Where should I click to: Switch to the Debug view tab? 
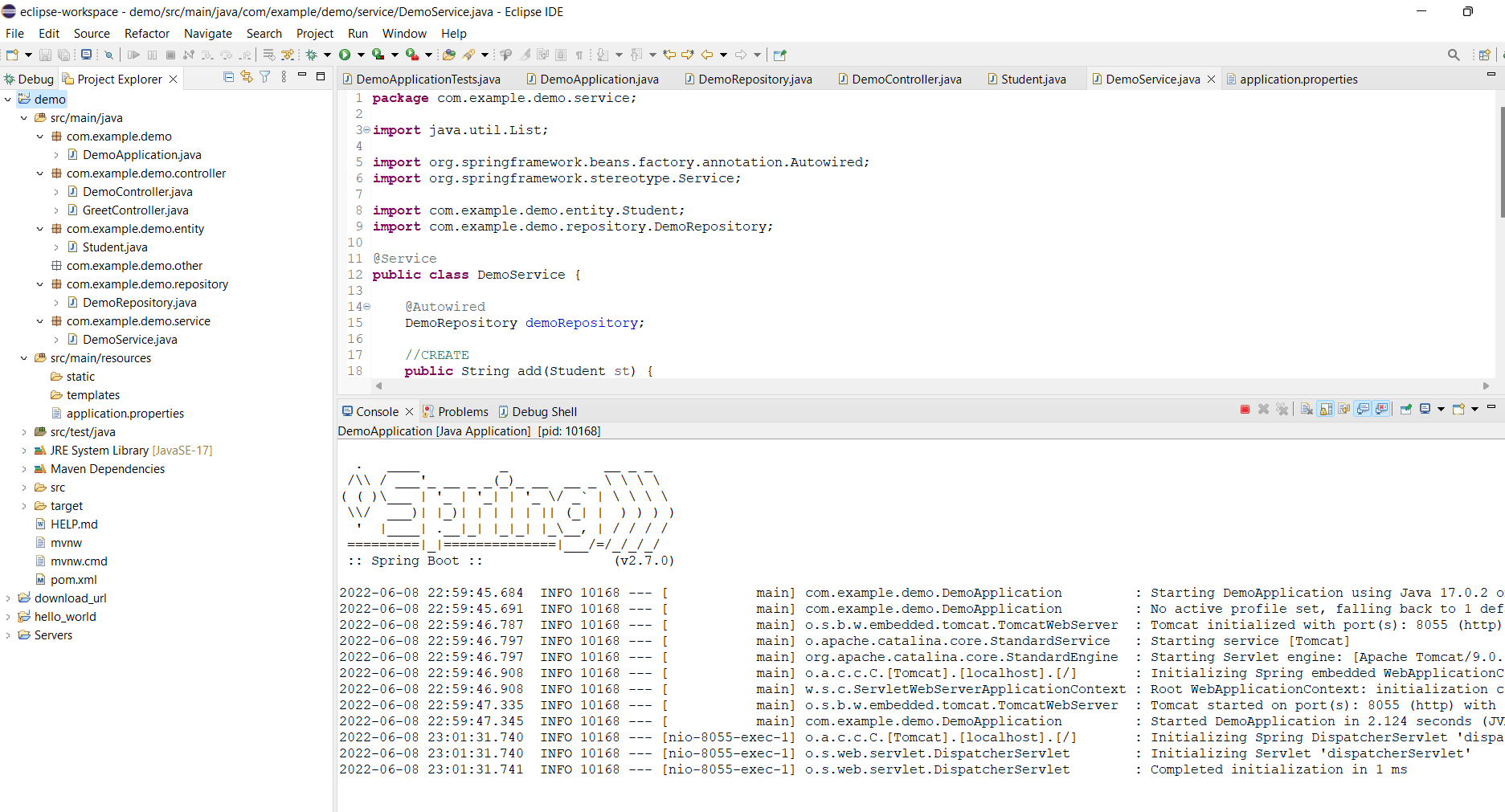[28, 79]
